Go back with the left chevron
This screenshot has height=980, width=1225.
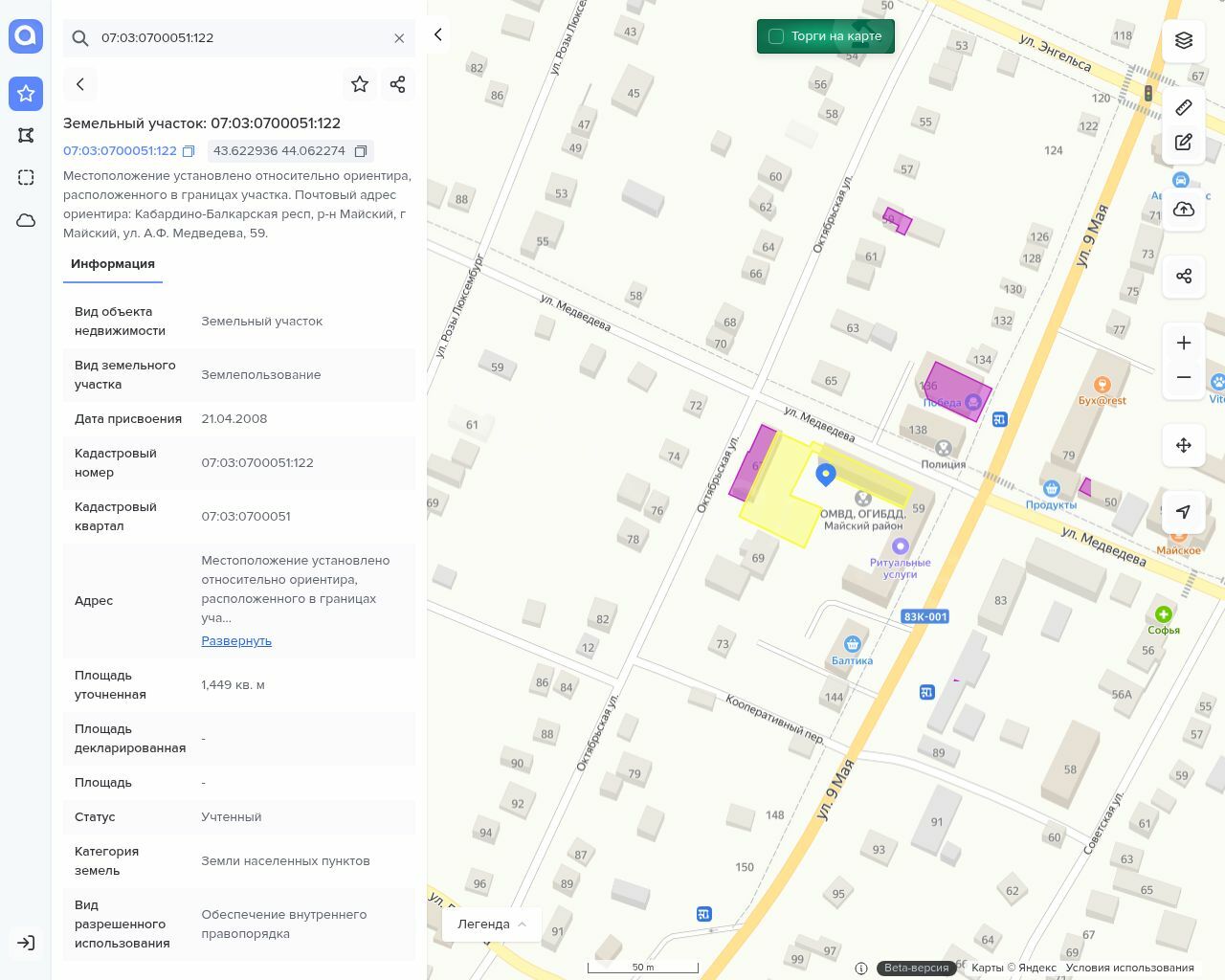[80, 84]
